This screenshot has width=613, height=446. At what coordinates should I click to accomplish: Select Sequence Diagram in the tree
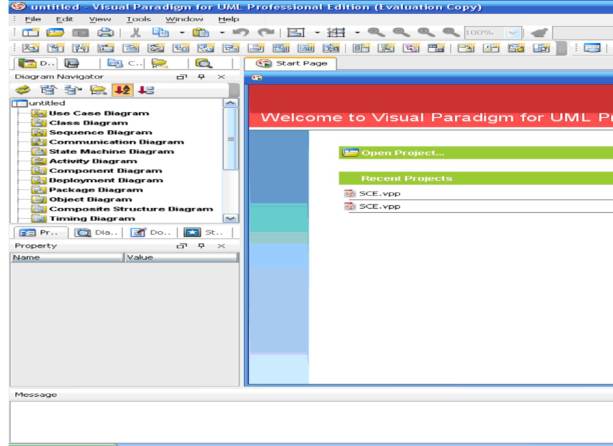pyautogui.click(x=100, y=132)
